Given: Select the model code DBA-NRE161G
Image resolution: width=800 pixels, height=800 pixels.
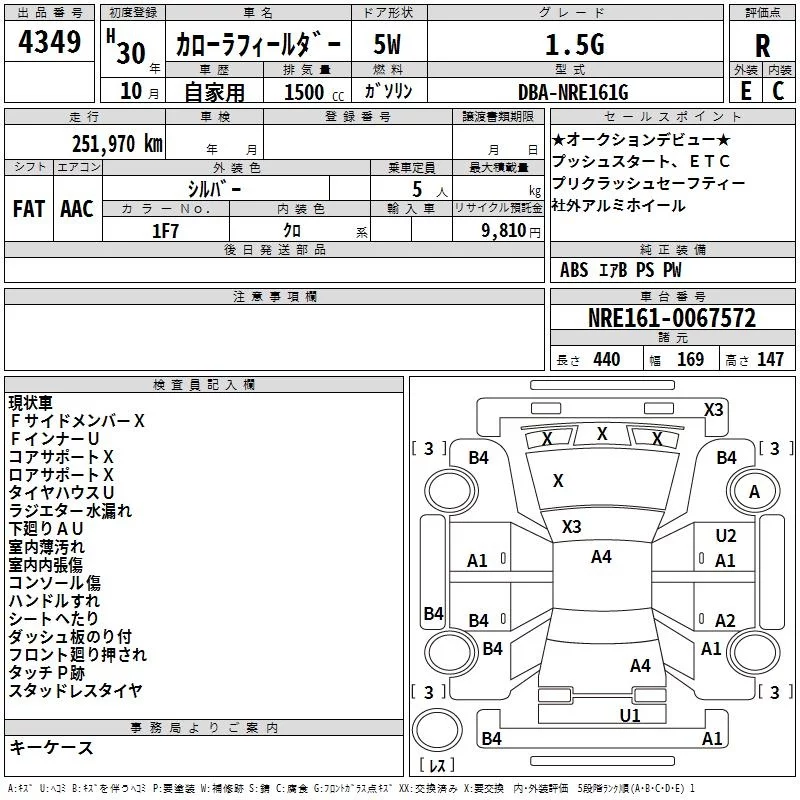Looking at the screenshot, I should (573, 92).
